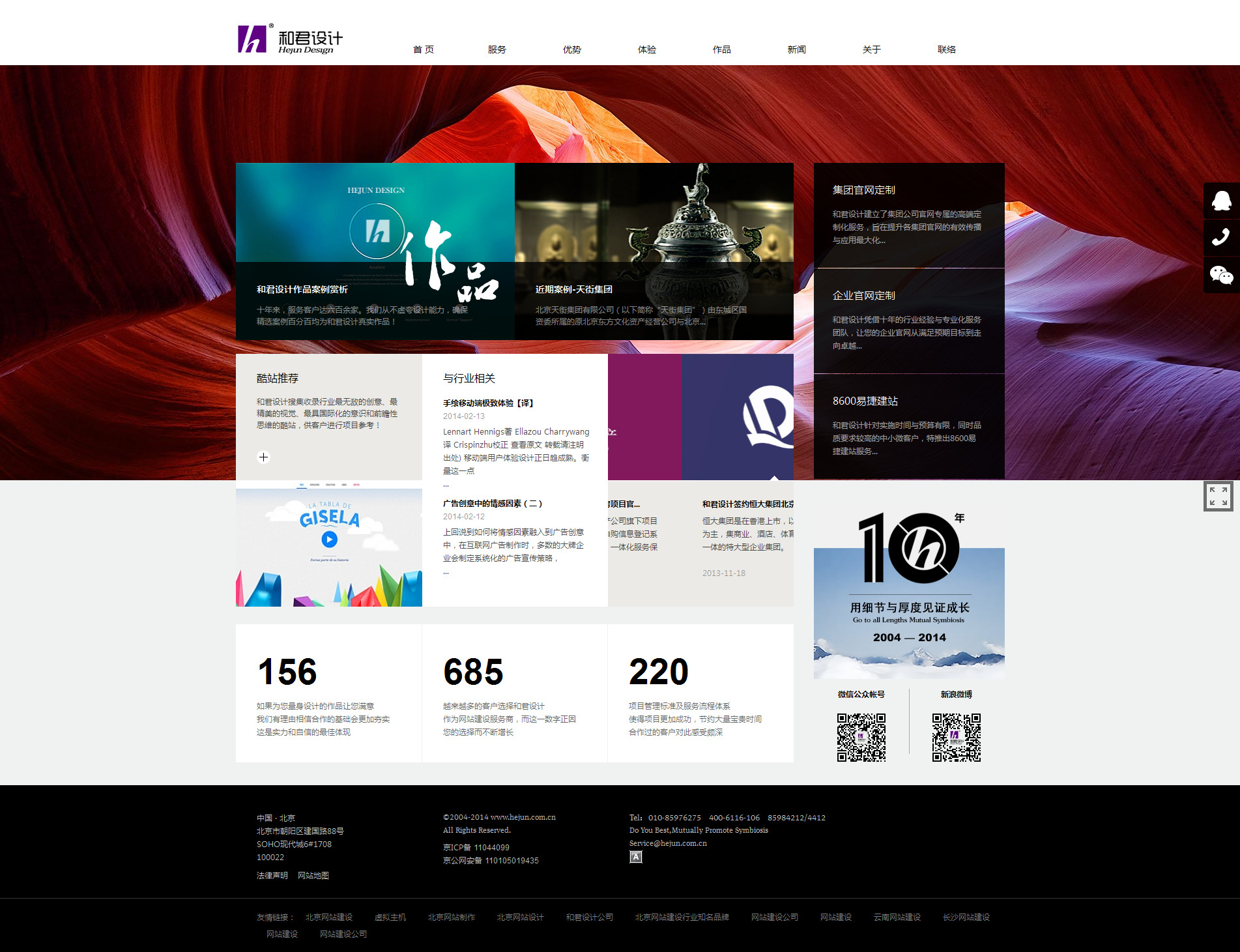Viewport: 1240px width, 952px height.
Task: Click the 新浪微博 QR code image
Action: coord(956,737)
